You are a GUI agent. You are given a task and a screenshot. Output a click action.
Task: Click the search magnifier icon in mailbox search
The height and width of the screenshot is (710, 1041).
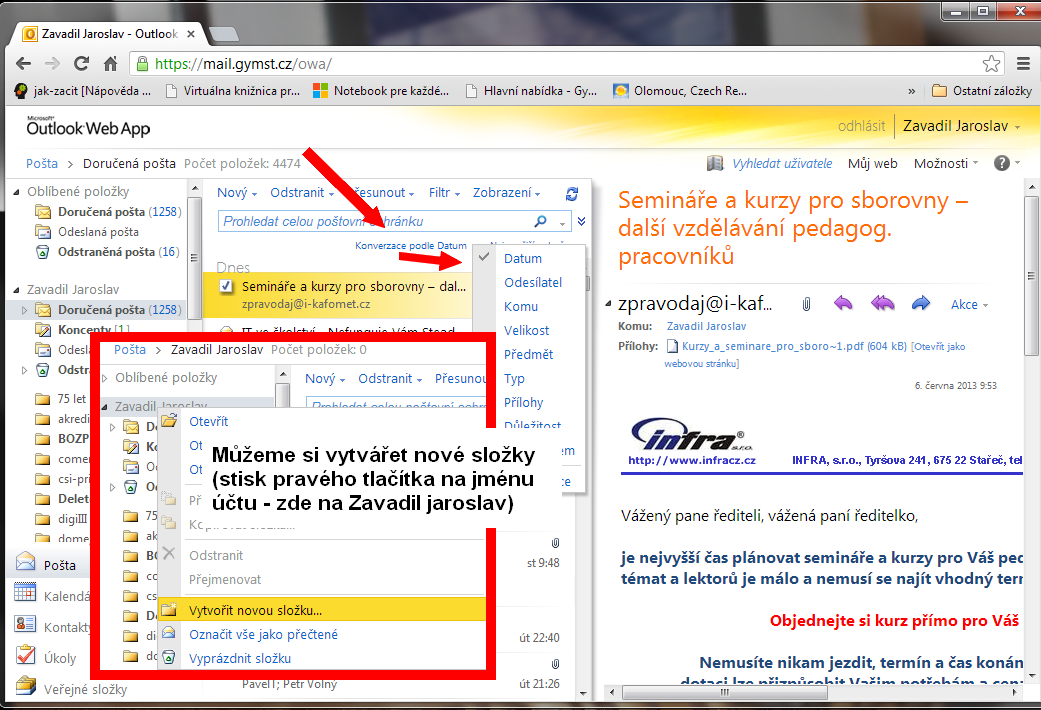541,221
